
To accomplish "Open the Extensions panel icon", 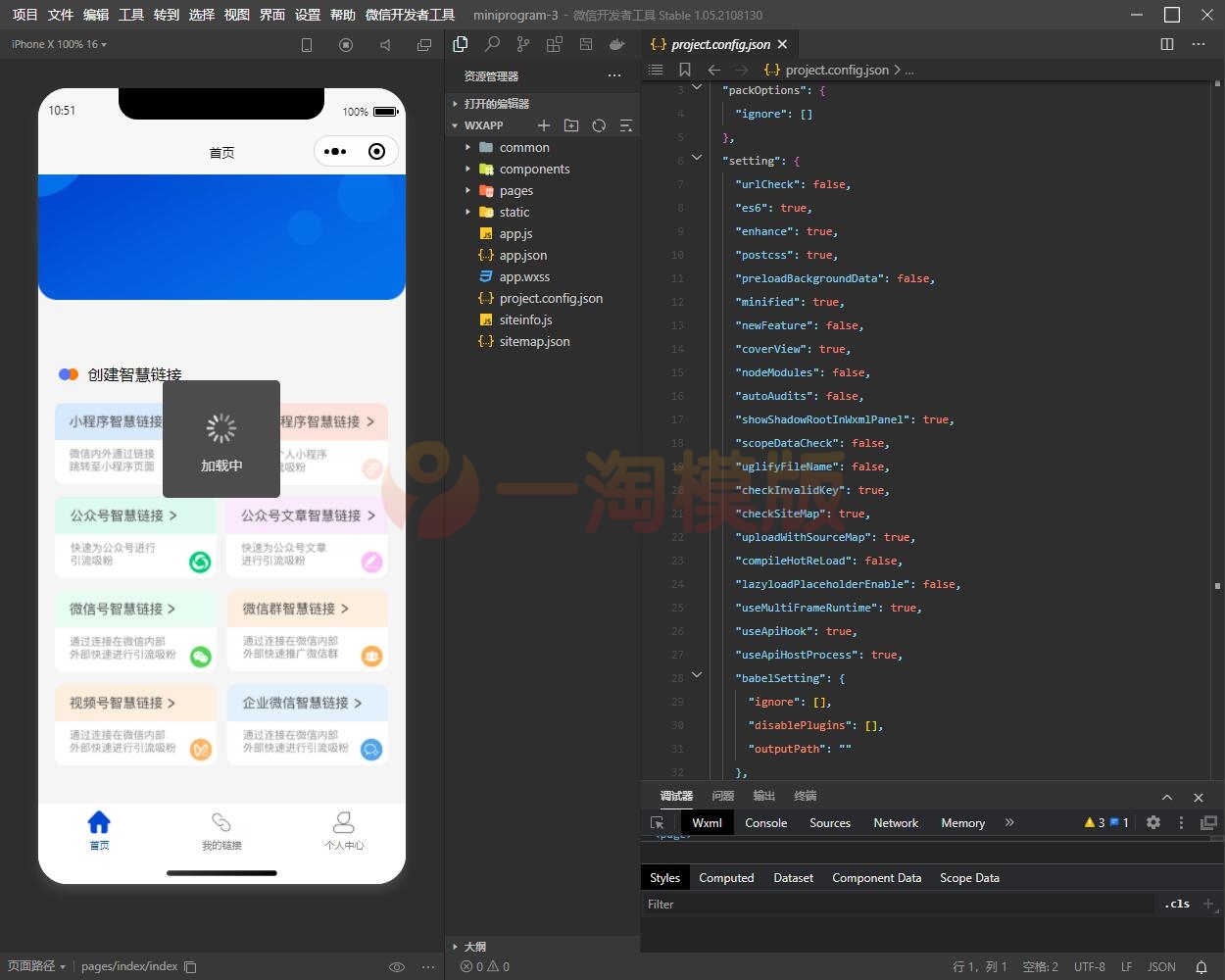I will pos(554,44).
